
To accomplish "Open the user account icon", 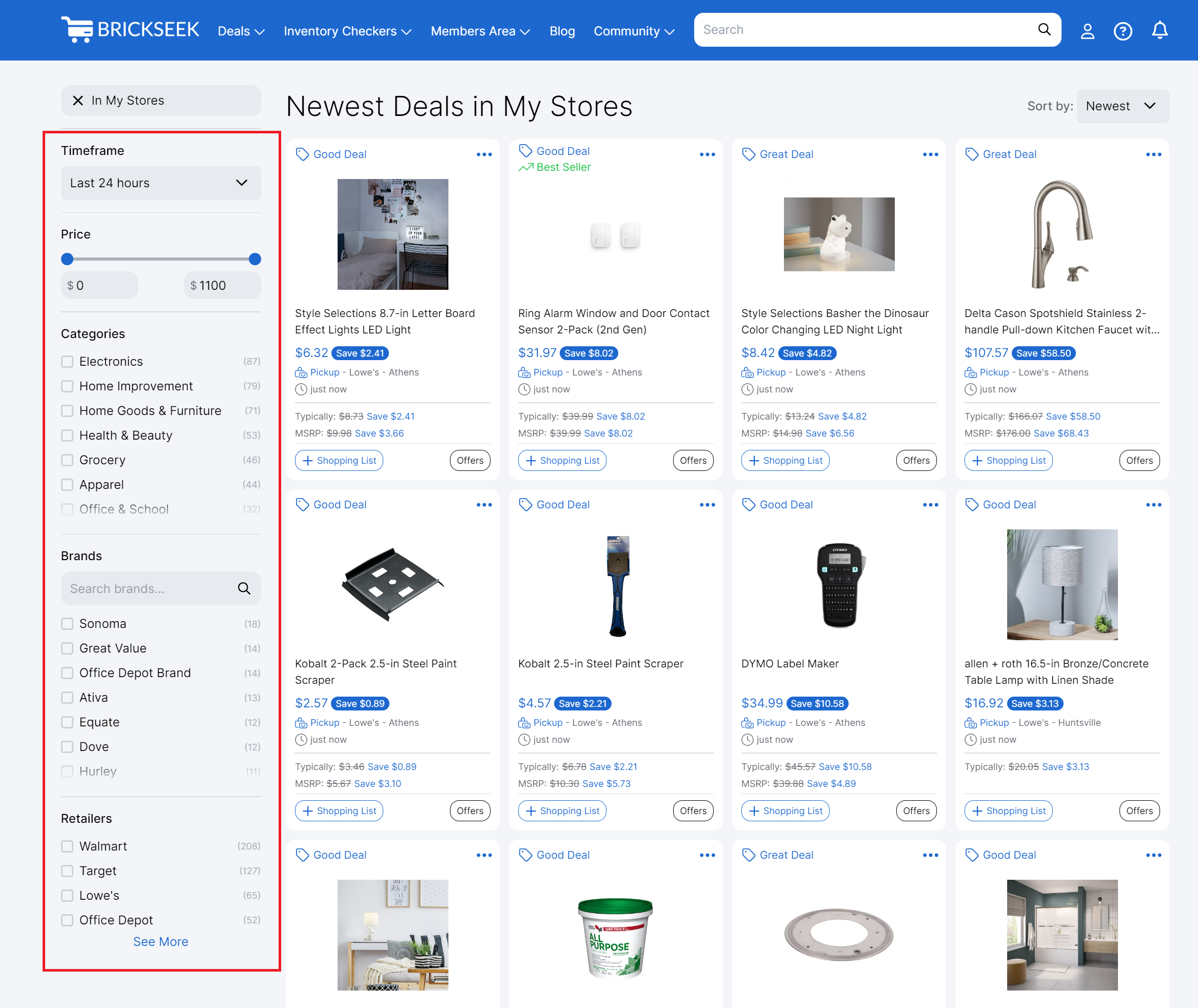I will tap(1087, 31).
